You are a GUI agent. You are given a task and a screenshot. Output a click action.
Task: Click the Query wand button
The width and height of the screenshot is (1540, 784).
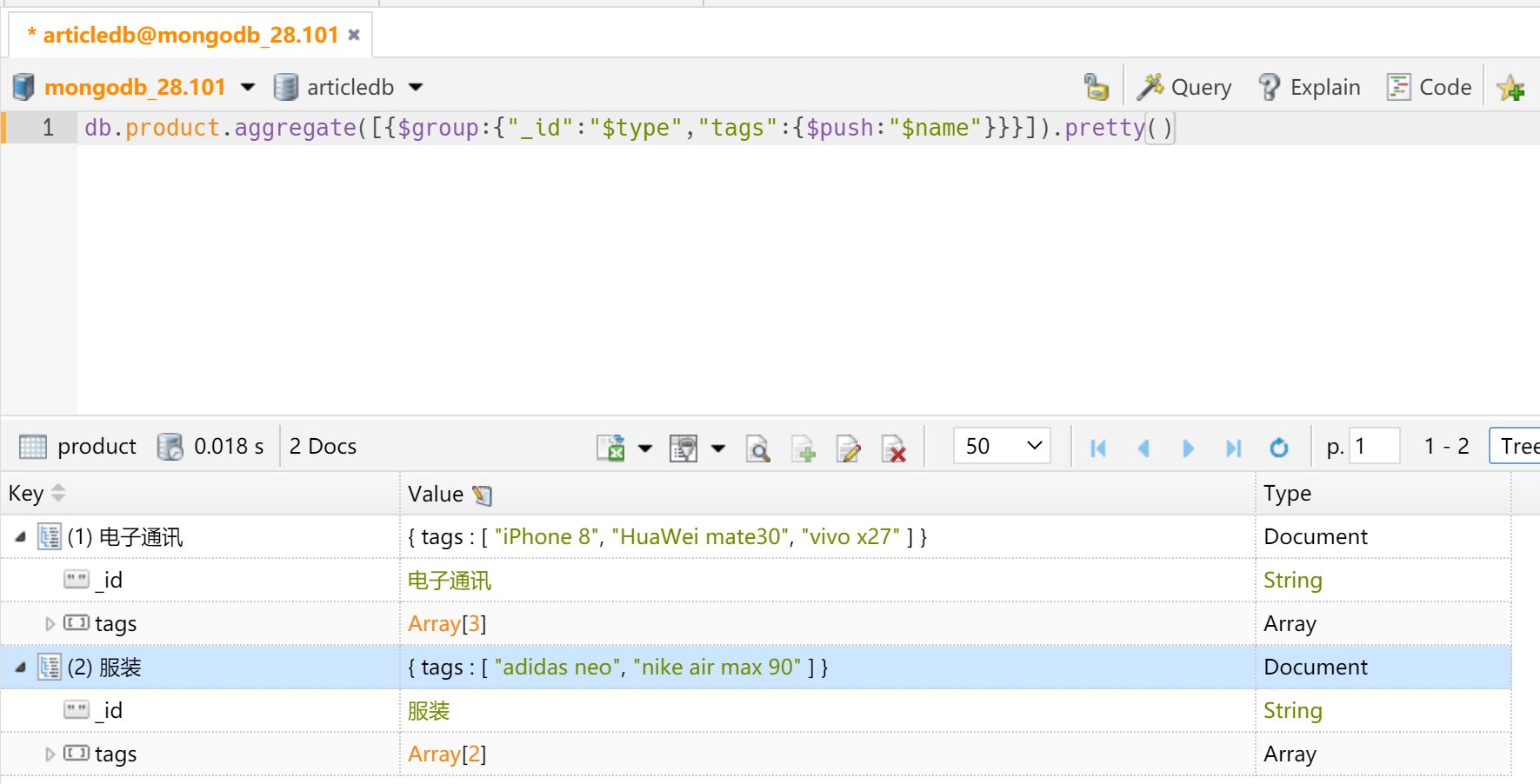1184,88
